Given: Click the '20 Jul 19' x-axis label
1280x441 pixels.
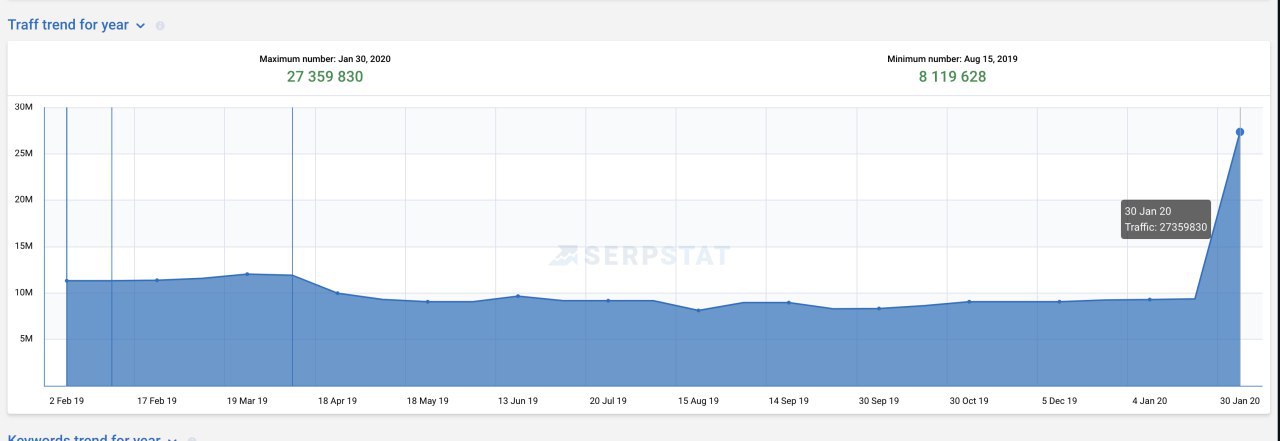Looking at the screenshot, I should [x=608, y=401].
